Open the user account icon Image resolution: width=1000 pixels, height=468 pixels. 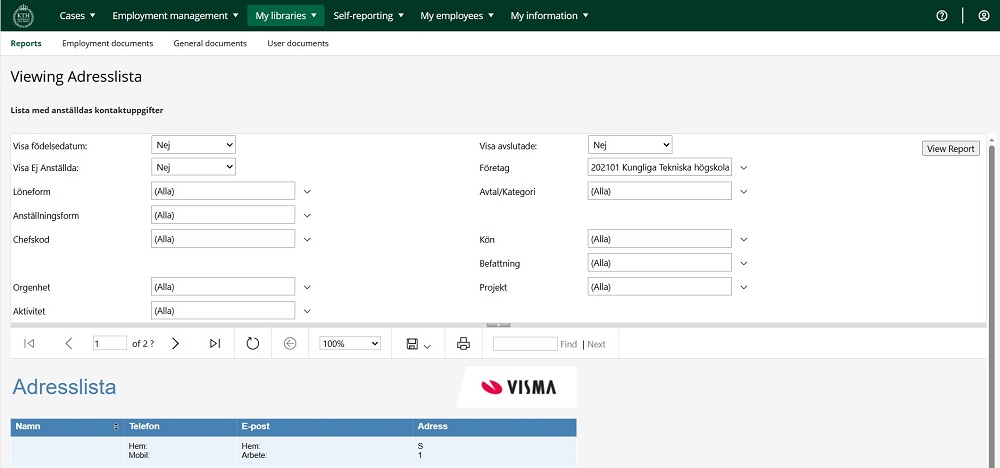pyautogui.click(x=983, y=16)
